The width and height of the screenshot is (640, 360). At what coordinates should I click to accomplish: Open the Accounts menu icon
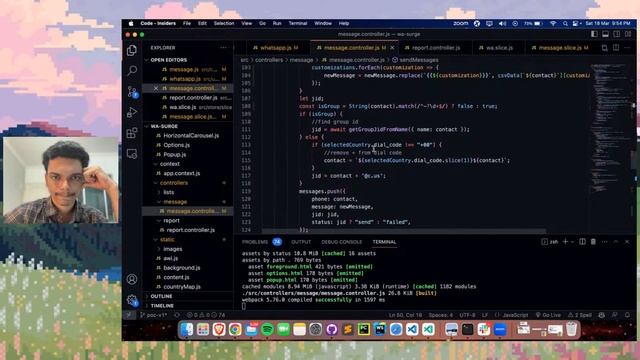click(x=132, y=279)
